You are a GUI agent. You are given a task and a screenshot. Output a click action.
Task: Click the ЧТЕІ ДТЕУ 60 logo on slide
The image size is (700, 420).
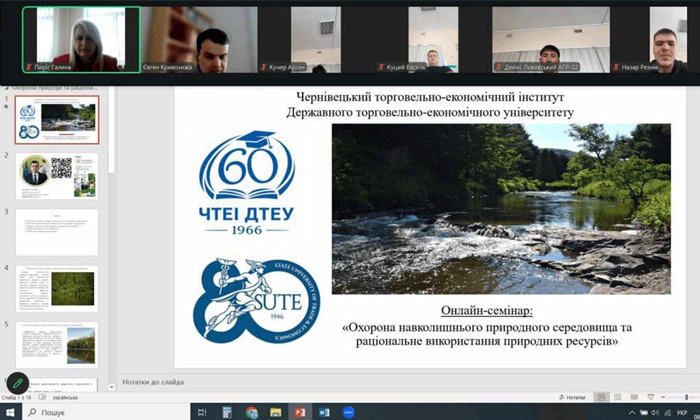pos(246,183)
